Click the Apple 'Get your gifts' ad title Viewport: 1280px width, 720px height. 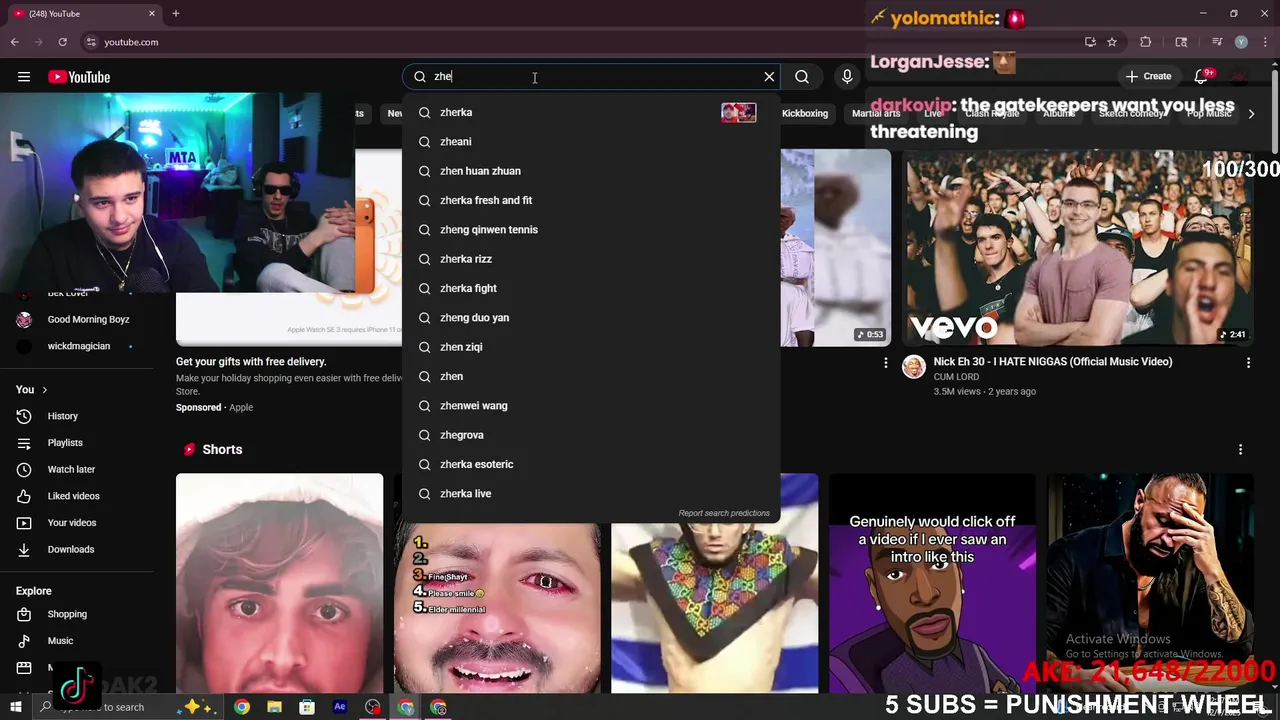tap(251, 362)
